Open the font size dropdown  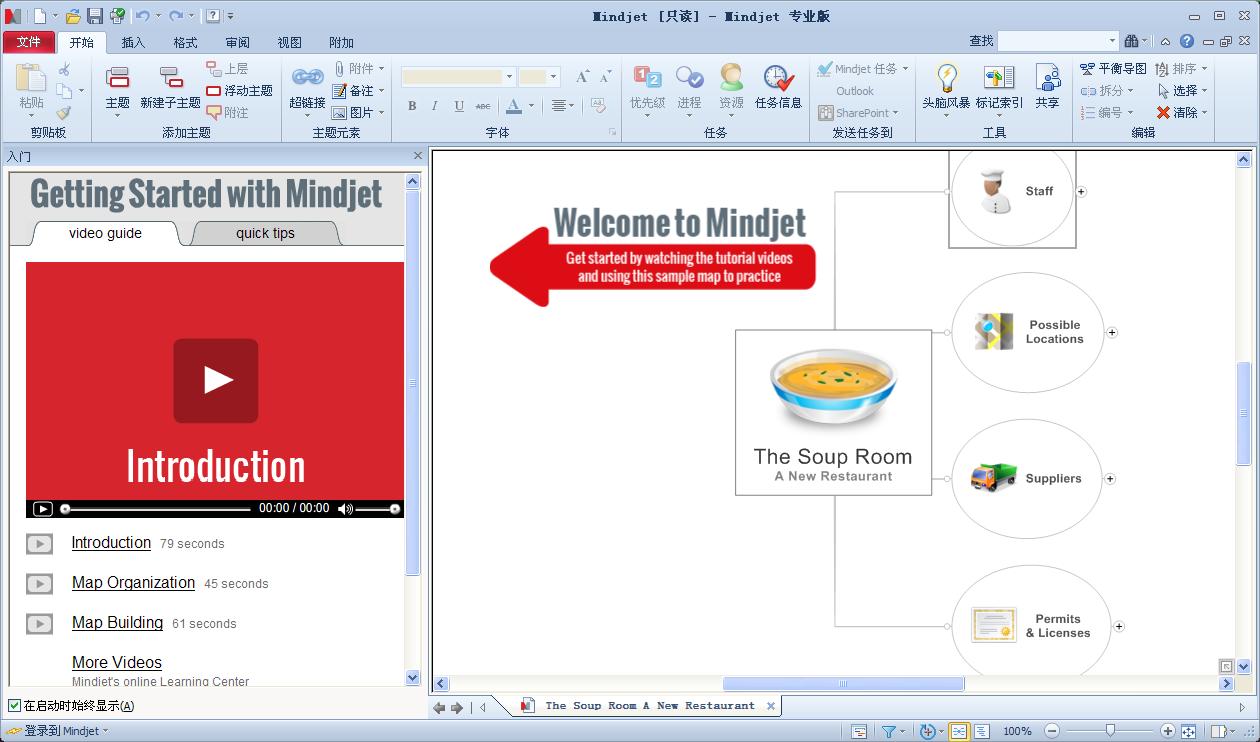[553, 77]
